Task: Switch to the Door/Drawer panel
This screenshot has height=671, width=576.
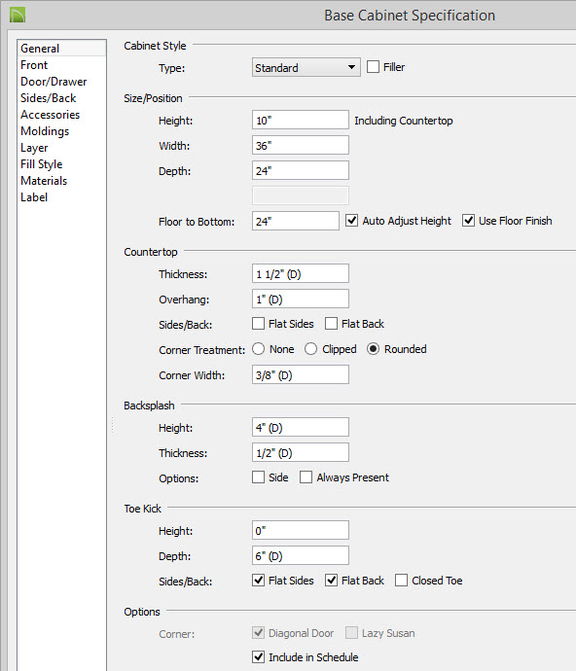Action: click(x=53, y=82)
